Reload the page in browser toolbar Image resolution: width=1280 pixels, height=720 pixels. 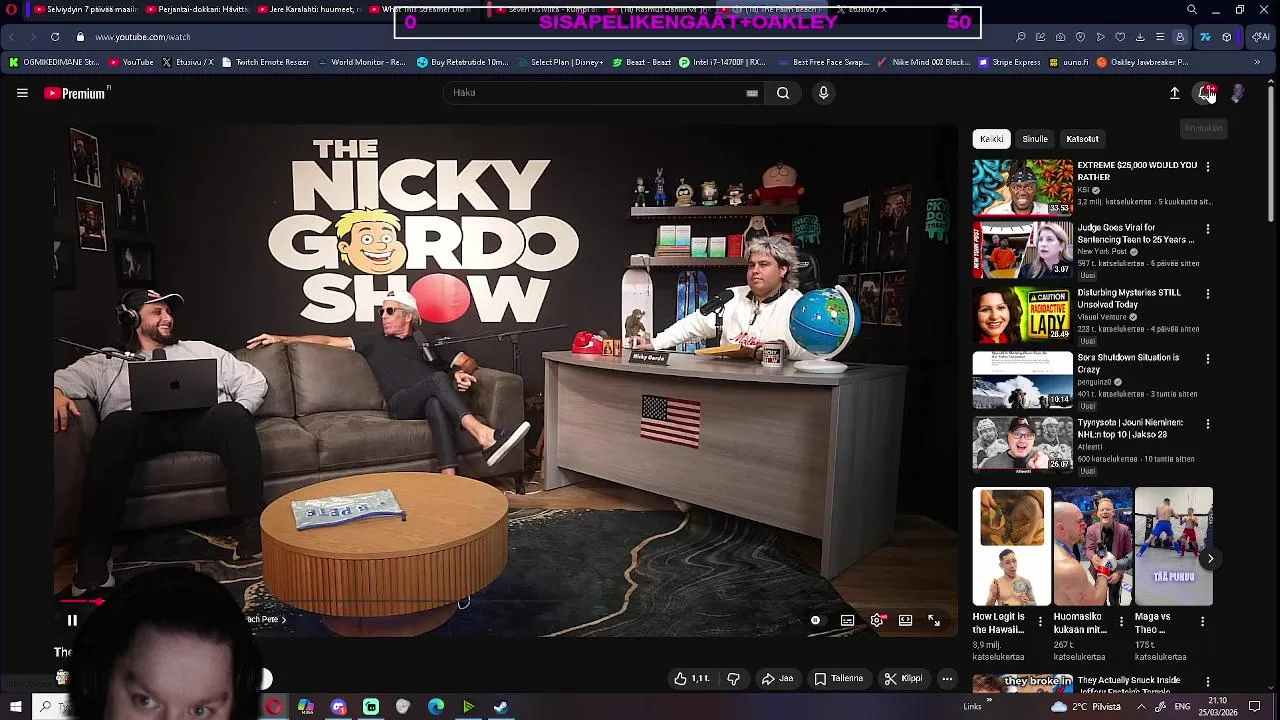[55, 37]
